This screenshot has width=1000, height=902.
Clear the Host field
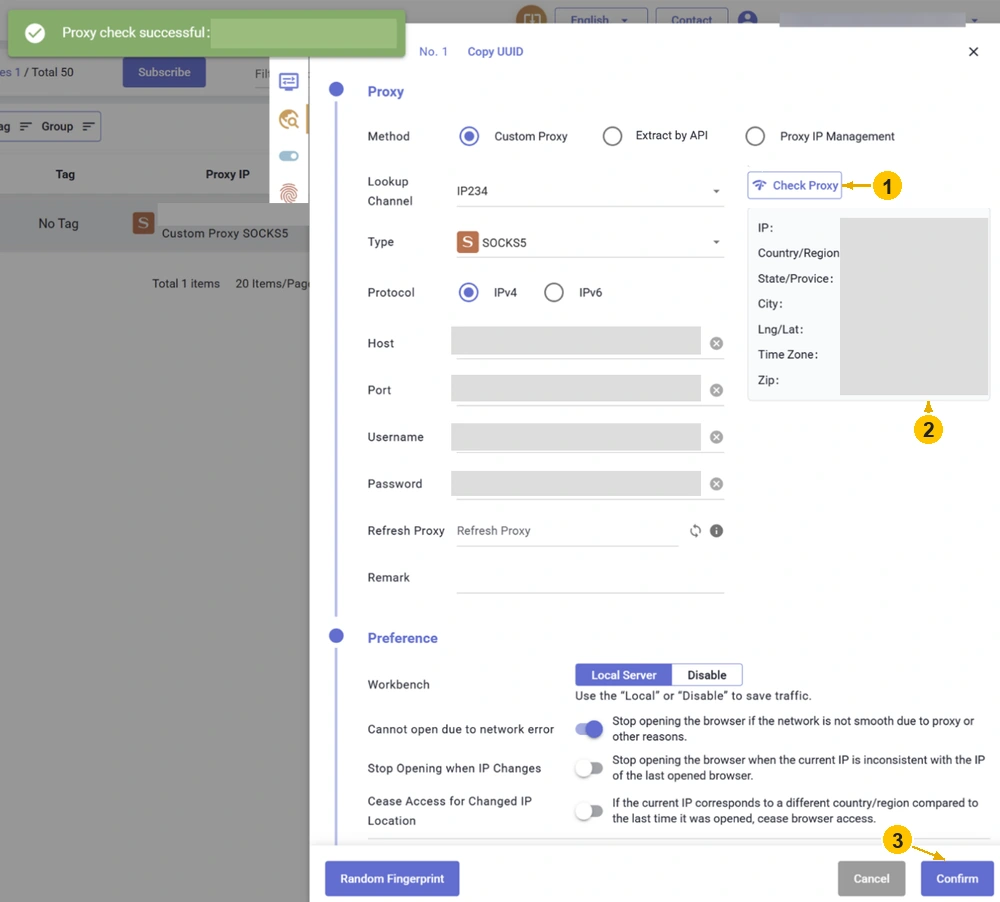(716, 343)
